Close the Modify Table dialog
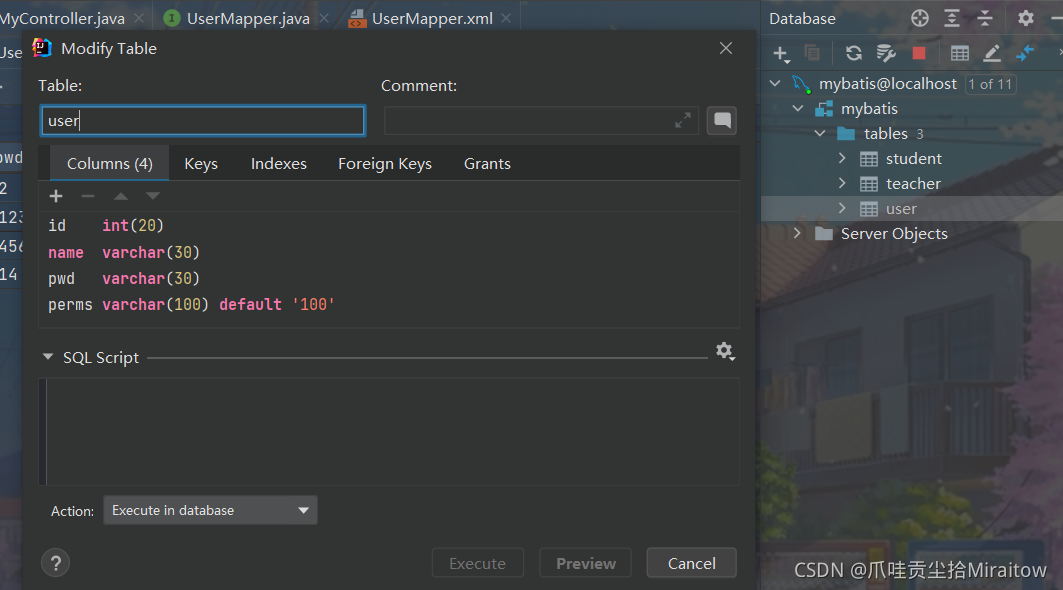The width and height of the screenshot is (1063, 590). 725,48
